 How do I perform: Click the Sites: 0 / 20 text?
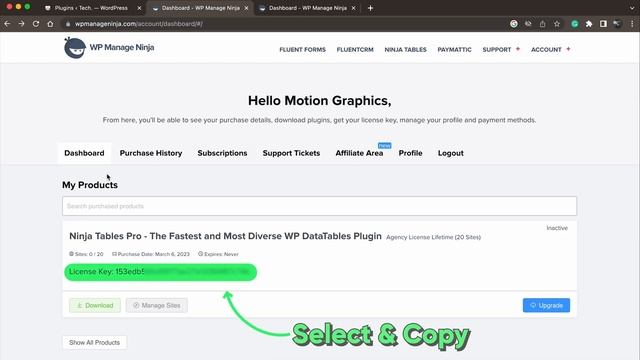86,254
